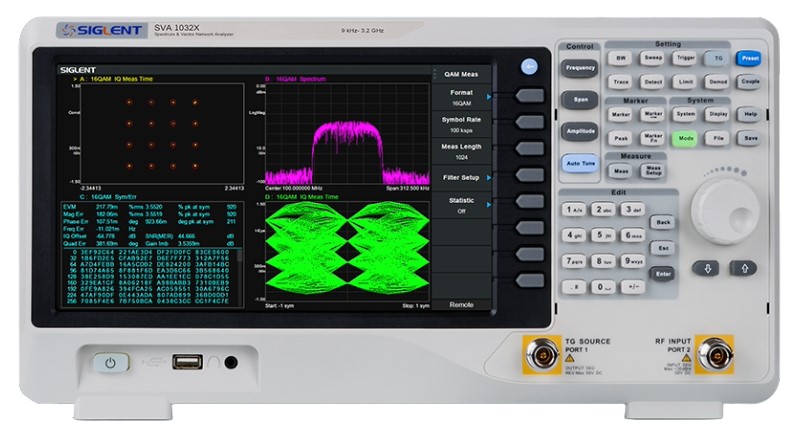Open the Symbol Rate setting
The width and height of the screenshot is (800, 435).
(x=461, y=125)
